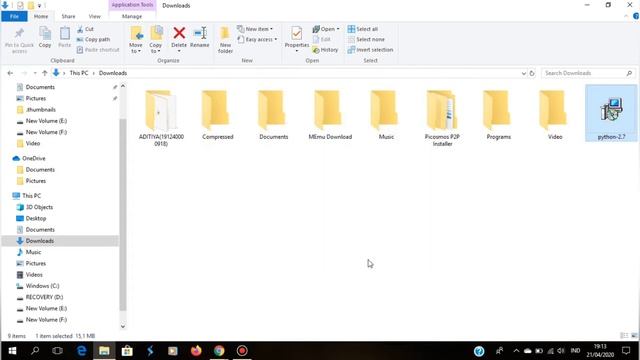This screenshot has height=360, width=640.
Task: Click navigation pane scroll up arrow
Action: click(x=123, y=87)
